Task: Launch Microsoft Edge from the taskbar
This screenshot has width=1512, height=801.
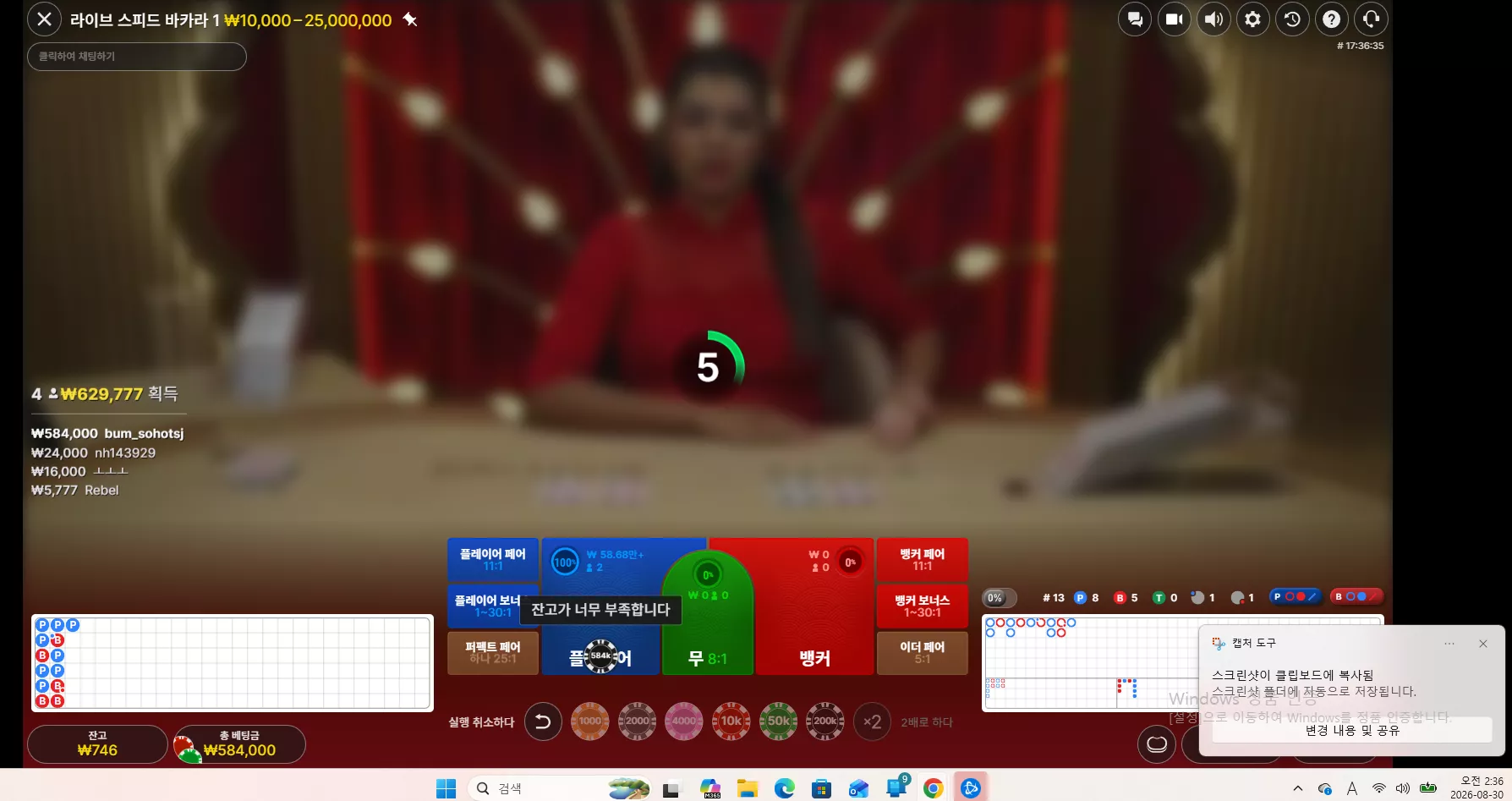Action: point(785,788)
